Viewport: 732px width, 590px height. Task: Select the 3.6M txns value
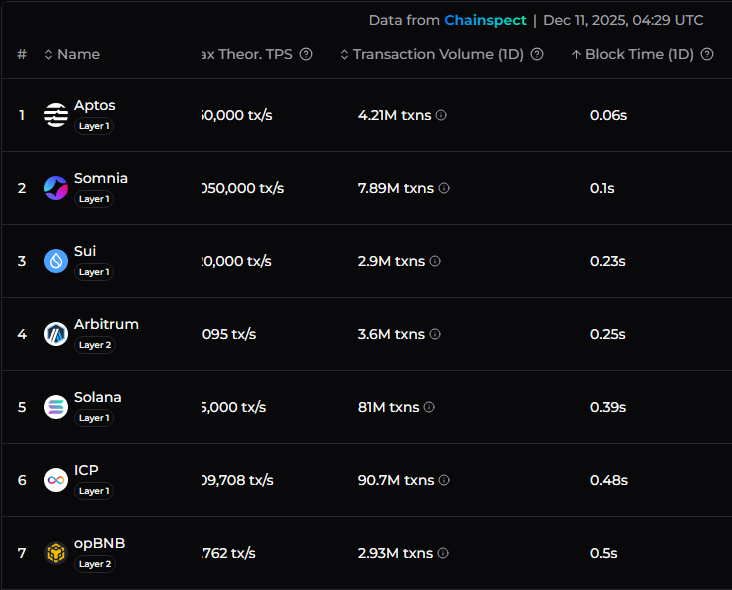[391, 334]
